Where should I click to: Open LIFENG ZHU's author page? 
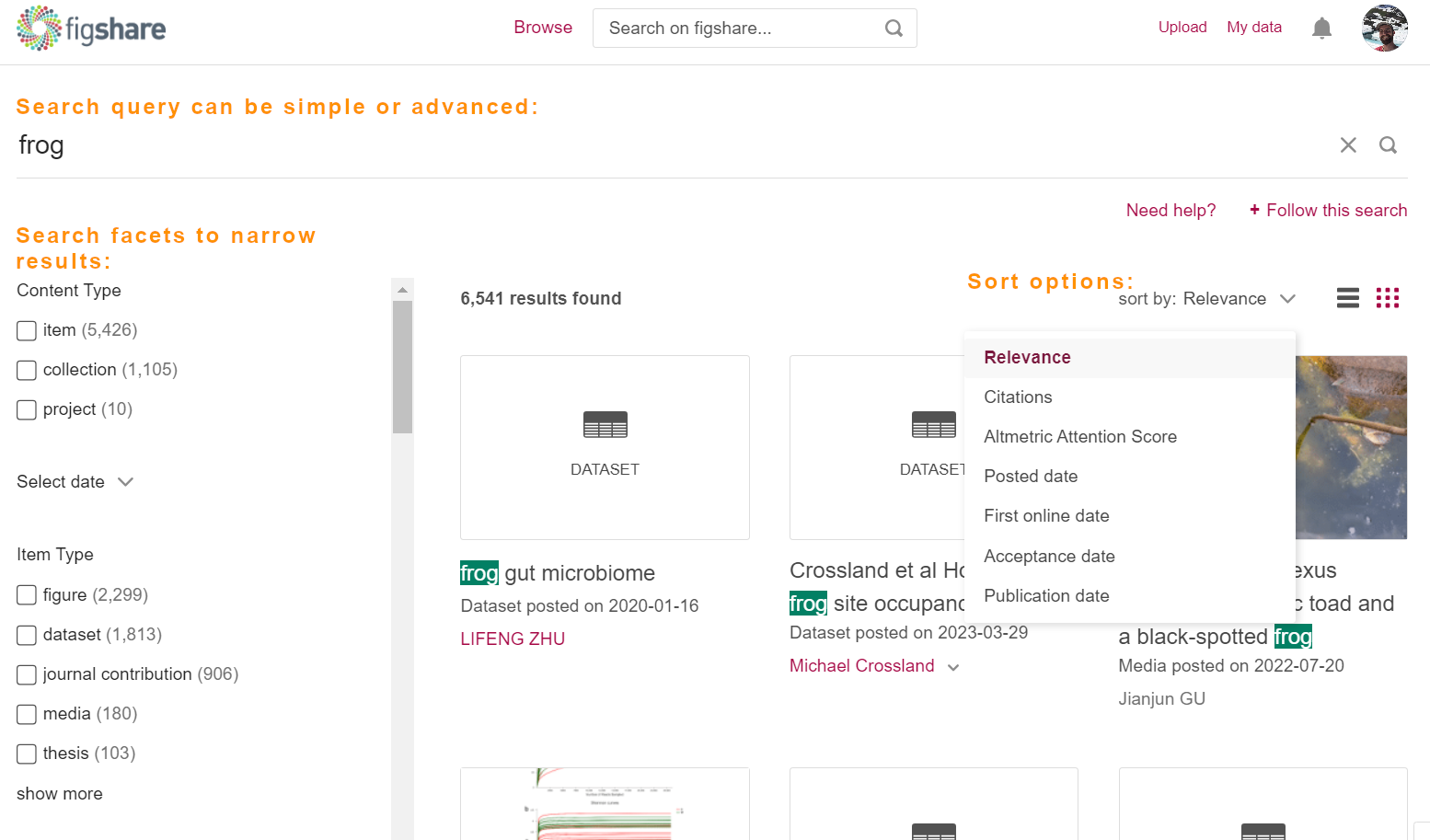[x=513, y=639]
